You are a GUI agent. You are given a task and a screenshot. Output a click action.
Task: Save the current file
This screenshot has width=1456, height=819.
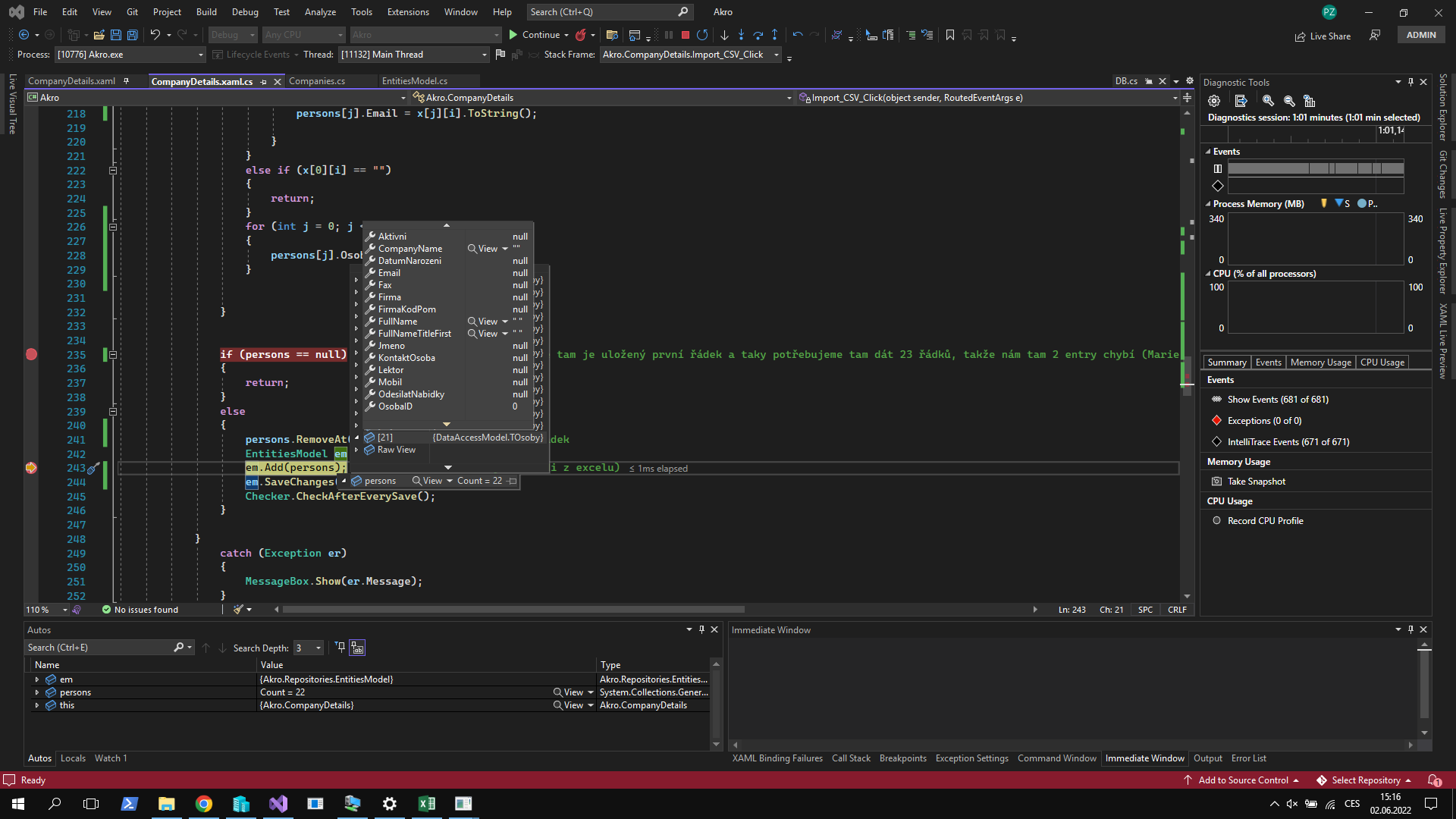point(116,35)
